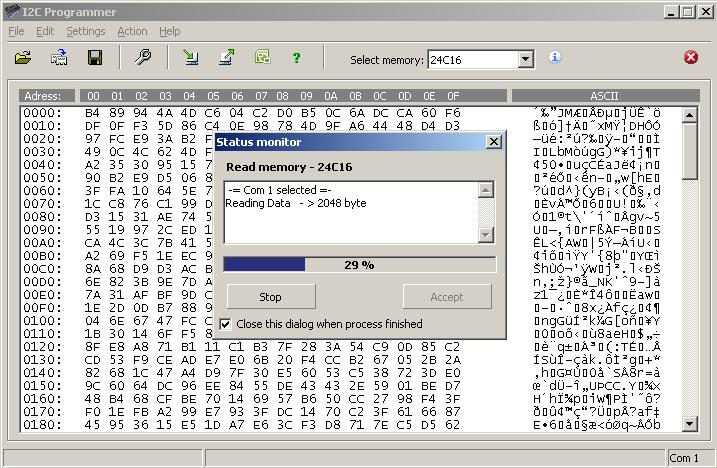This screenshot has width=717, height=468.
Task: Click the write memory toolbar icon
Action: coord(227,57)
